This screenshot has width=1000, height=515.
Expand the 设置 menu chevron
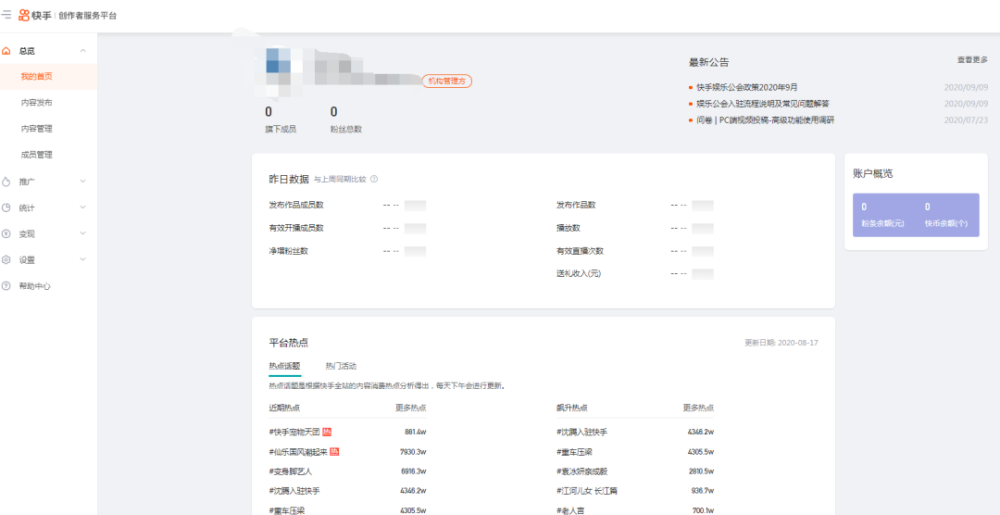pos(83,260)
